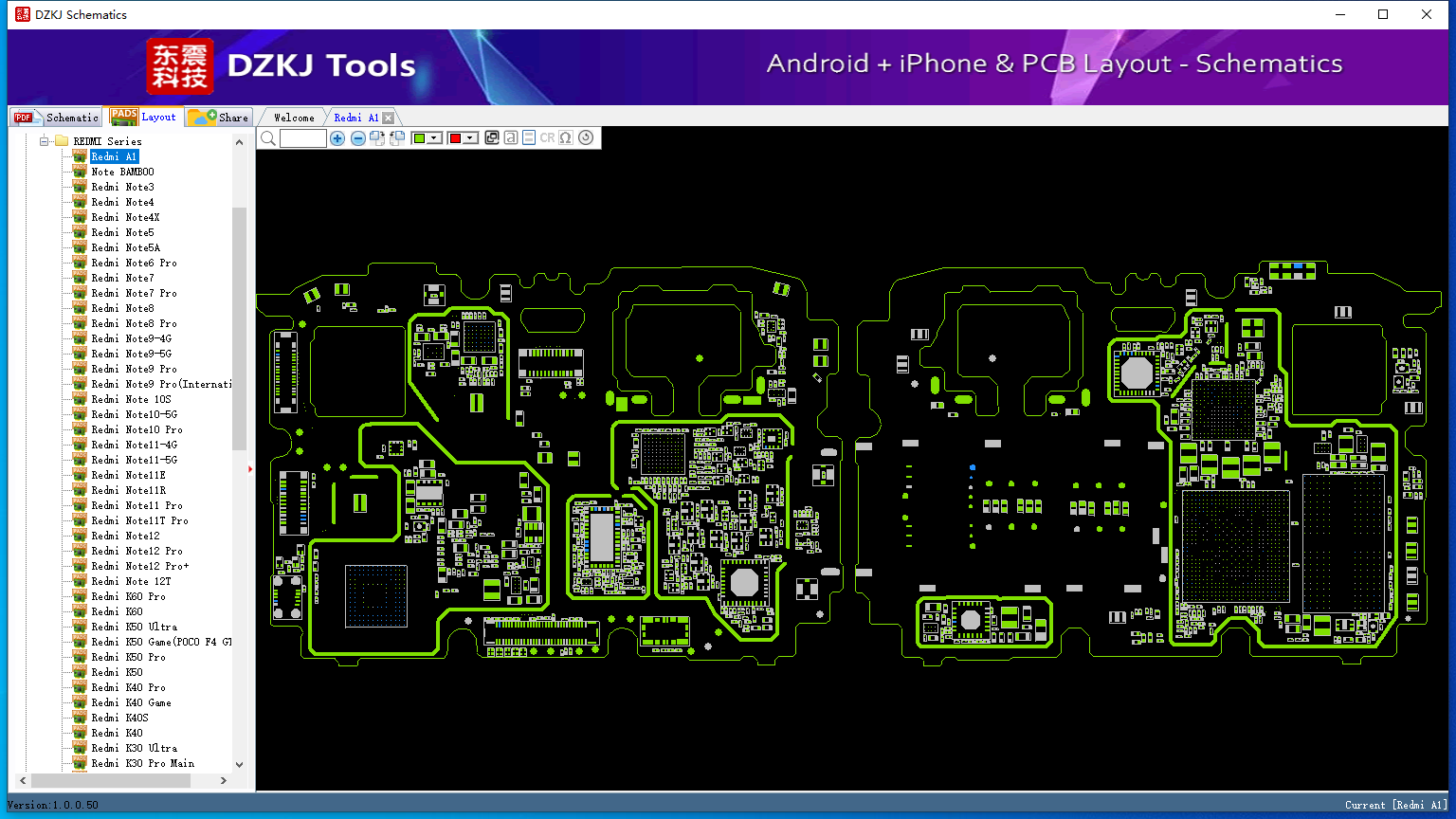This screenshot has width=1456, height=819.
Task: Select Redmi K60 Pro in tree
Action: point(128,596)
